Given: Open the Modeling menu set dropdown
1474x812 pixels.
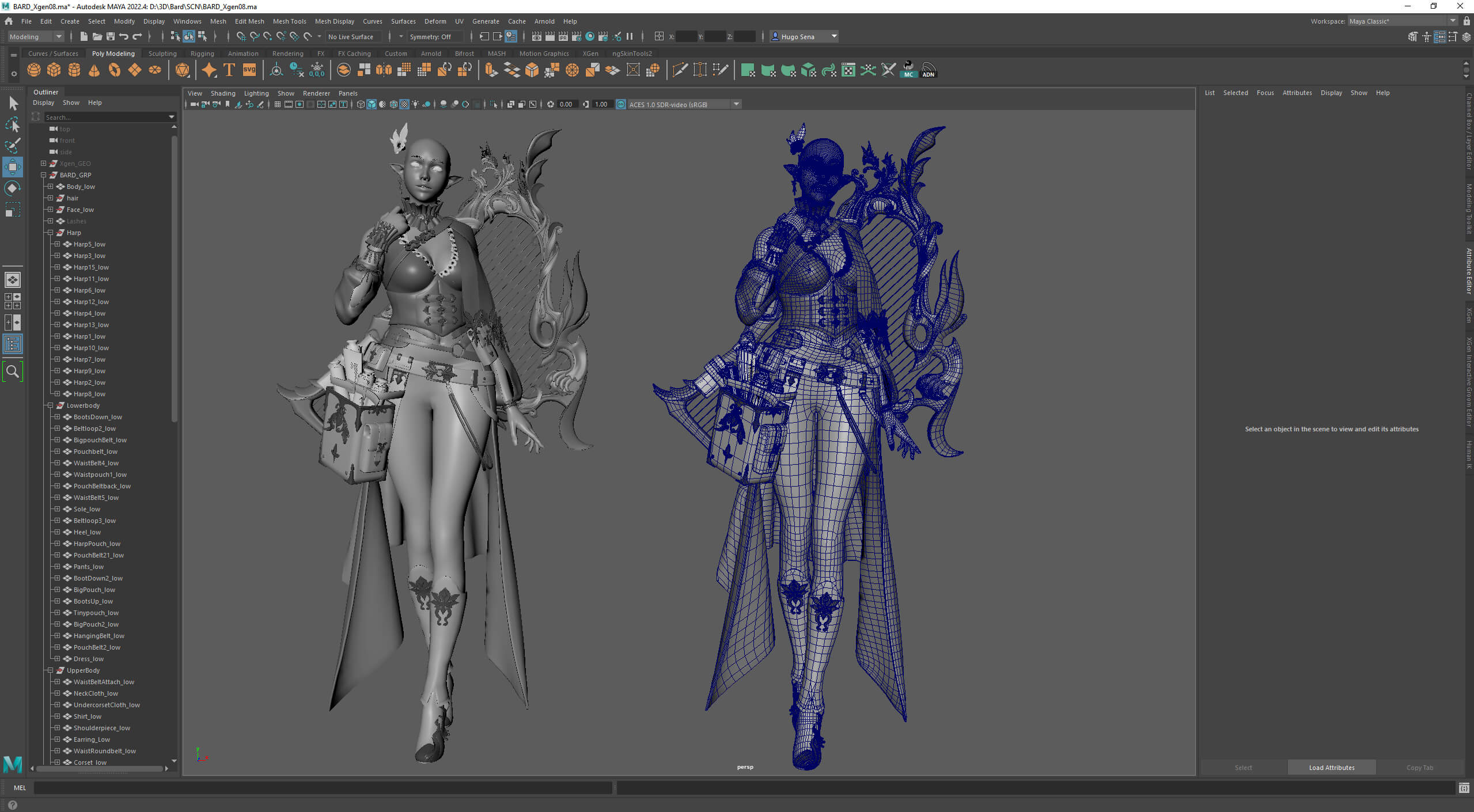Looking at the screenshot, I should [x=36, y=36].
